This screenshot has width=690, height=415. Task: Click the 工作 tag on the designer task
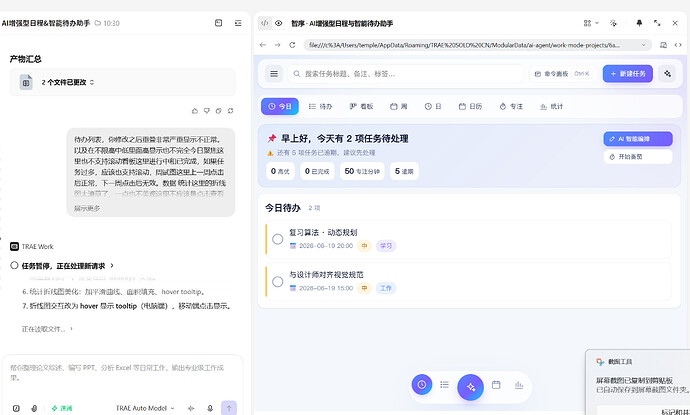(386, 288)
